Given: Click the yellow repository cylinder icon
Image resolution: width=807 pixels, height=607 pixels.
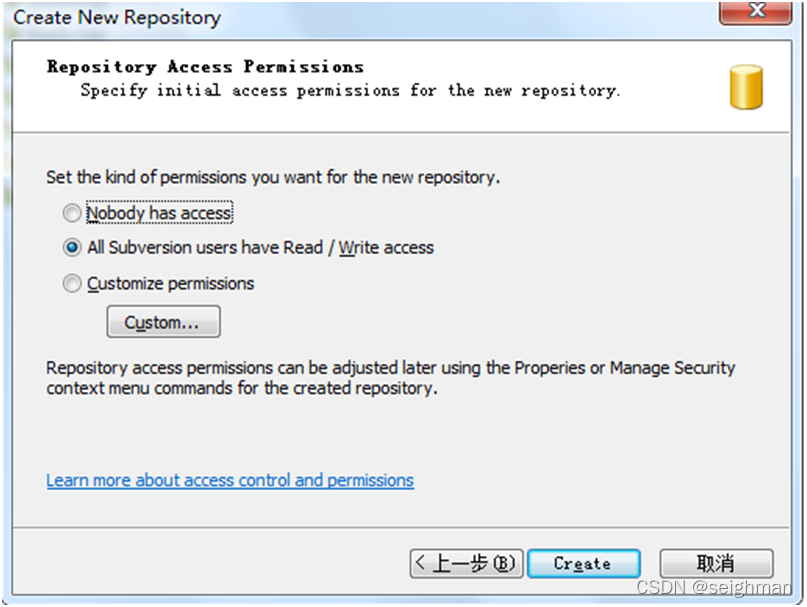Looking at the screenshot, I should [x=746, y=87].
